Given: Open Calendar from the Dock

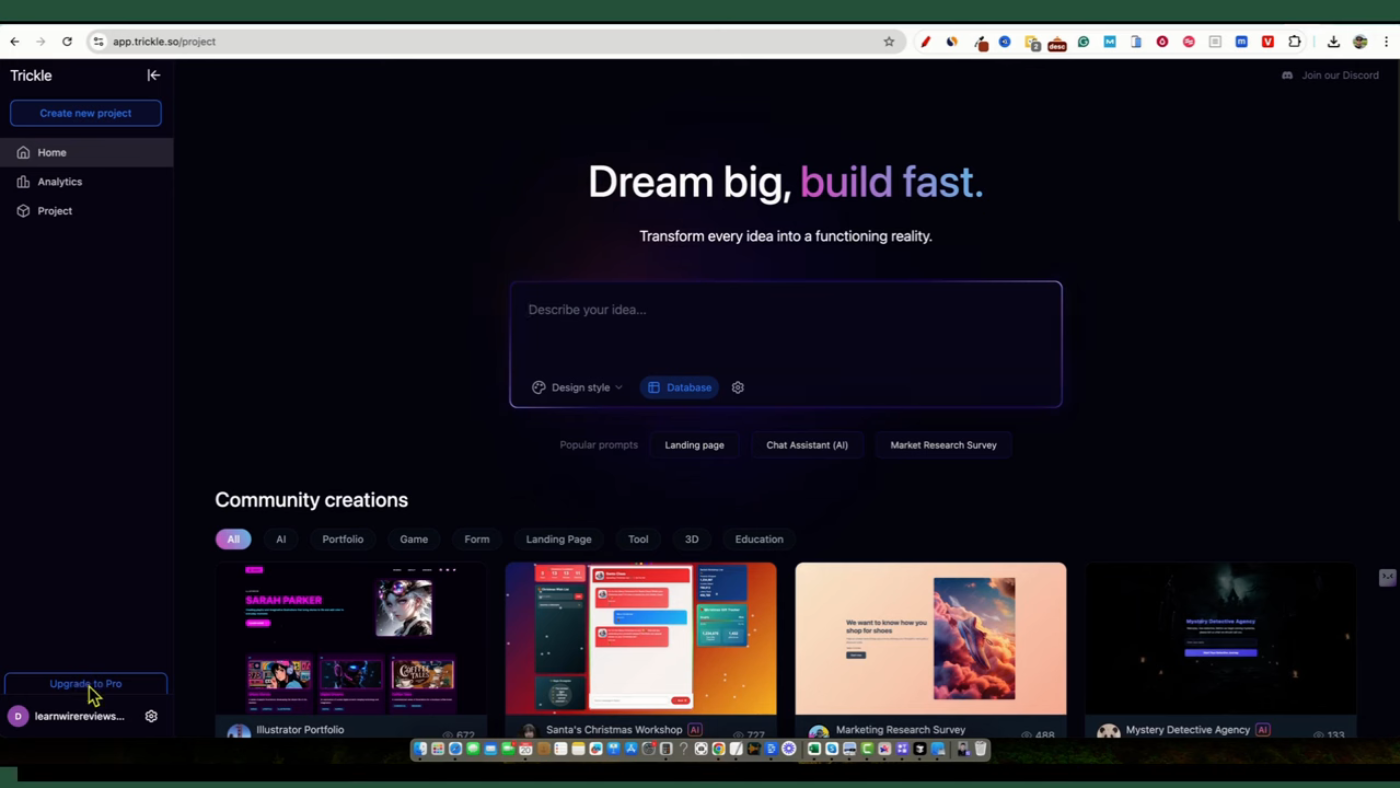Looking at the screenshot, I should (x=526, y=749).
